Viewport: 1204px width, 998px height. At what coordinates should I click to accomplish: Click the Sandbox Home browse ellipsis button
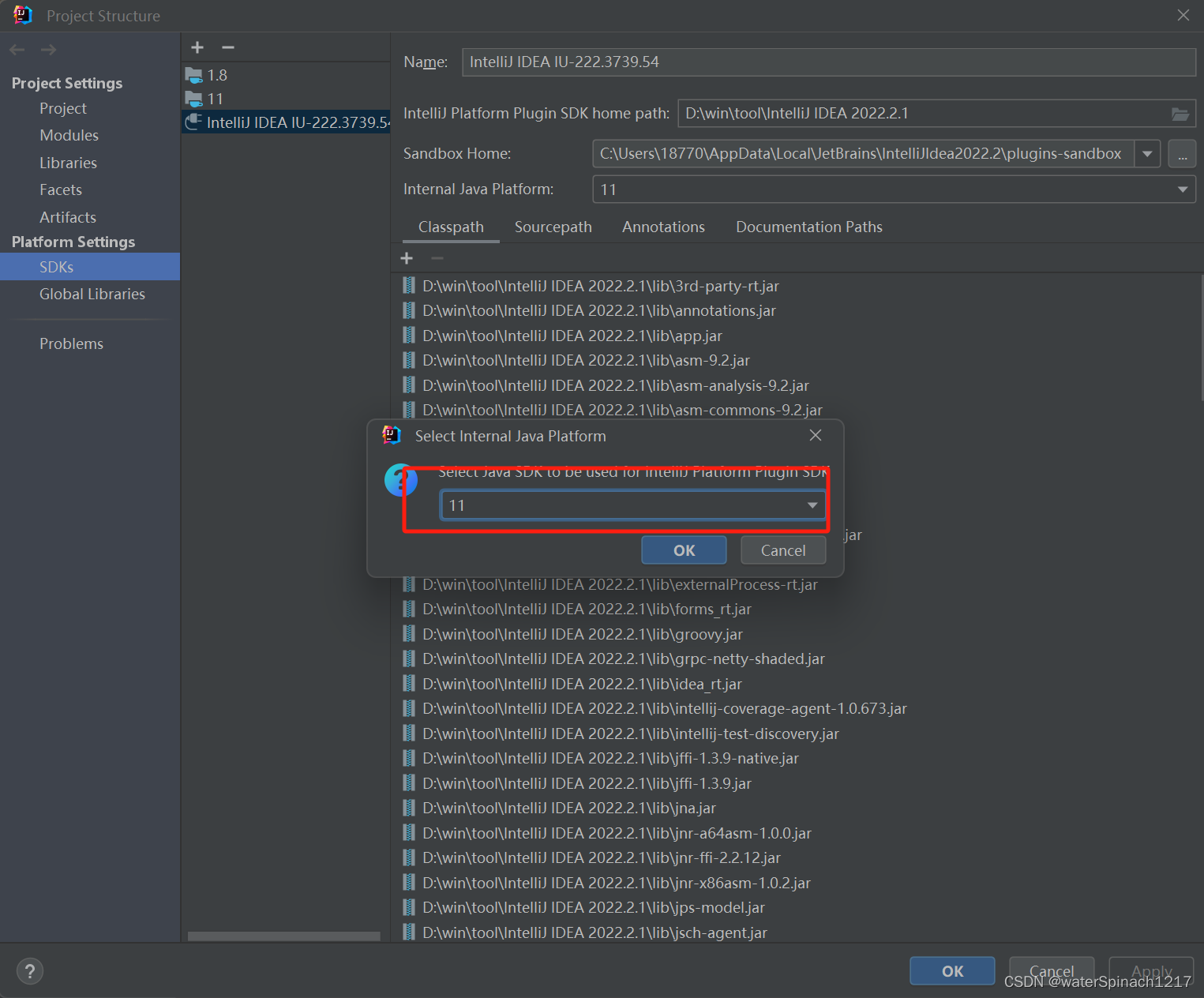click(x=1182, y=154)
